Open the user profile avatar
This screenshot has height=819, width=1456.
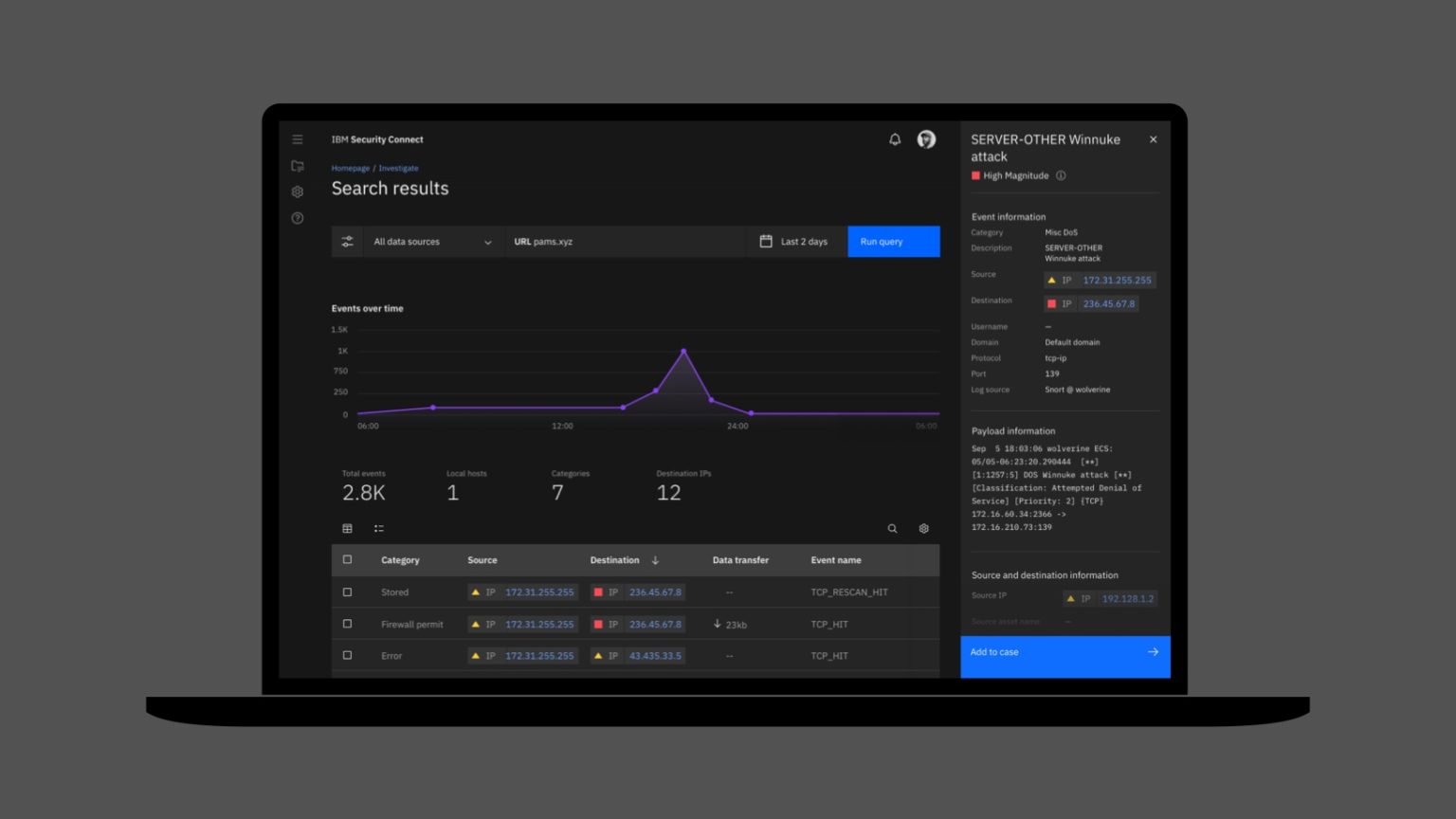coord(926,139)
